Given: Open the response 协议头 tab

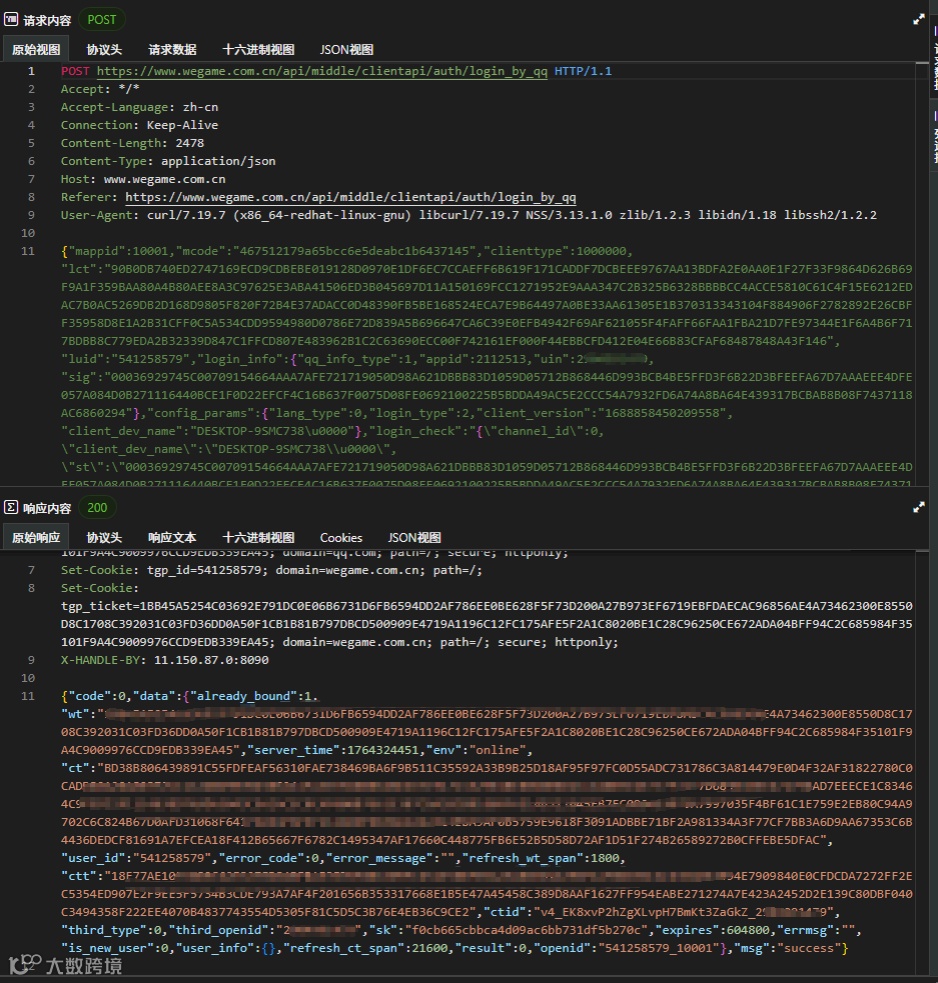Looking at the screenshot, I should pyautogui.click(x=104, y=537).
